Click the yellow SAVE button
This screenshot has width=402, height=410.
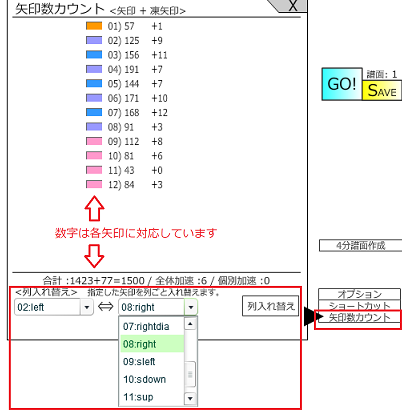click(382, 90)
